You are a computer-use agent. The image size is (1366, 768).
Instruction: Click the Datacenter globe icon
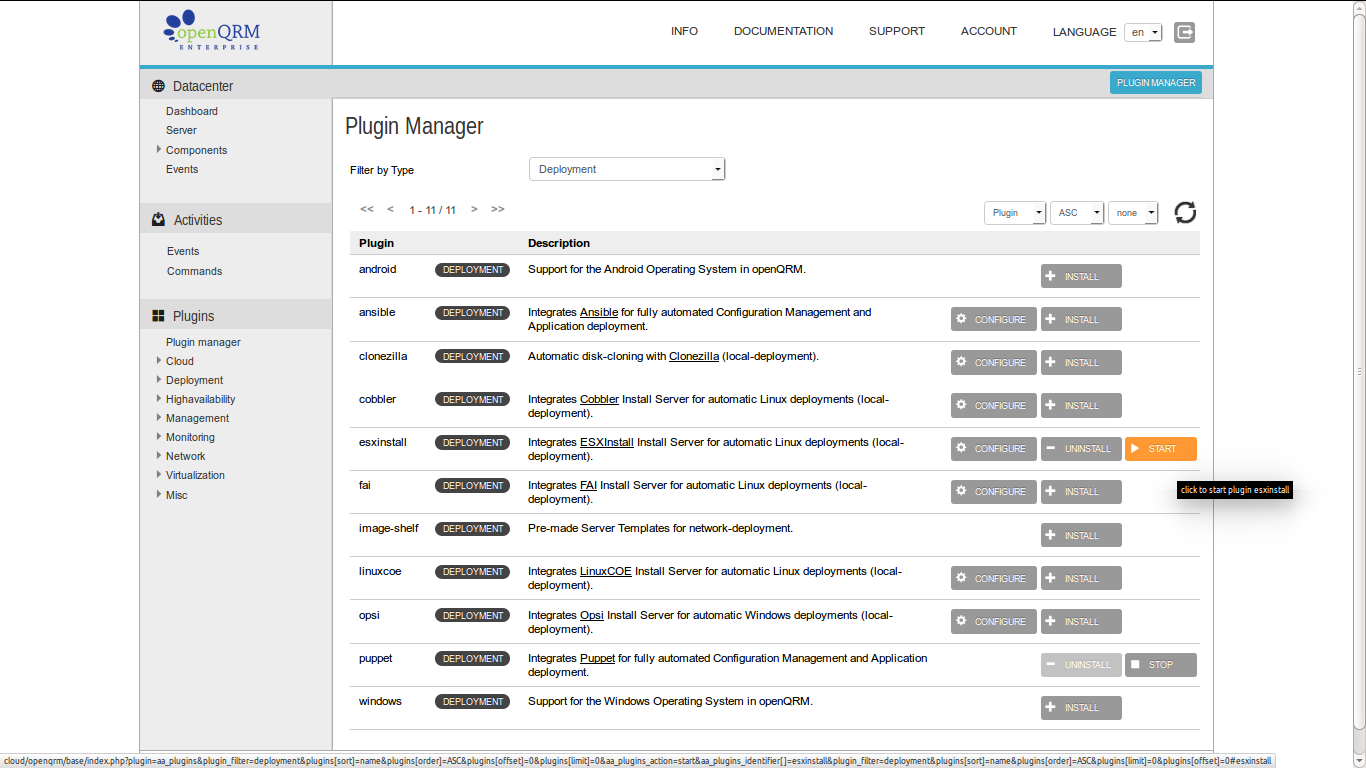click(x=158, y=86)
